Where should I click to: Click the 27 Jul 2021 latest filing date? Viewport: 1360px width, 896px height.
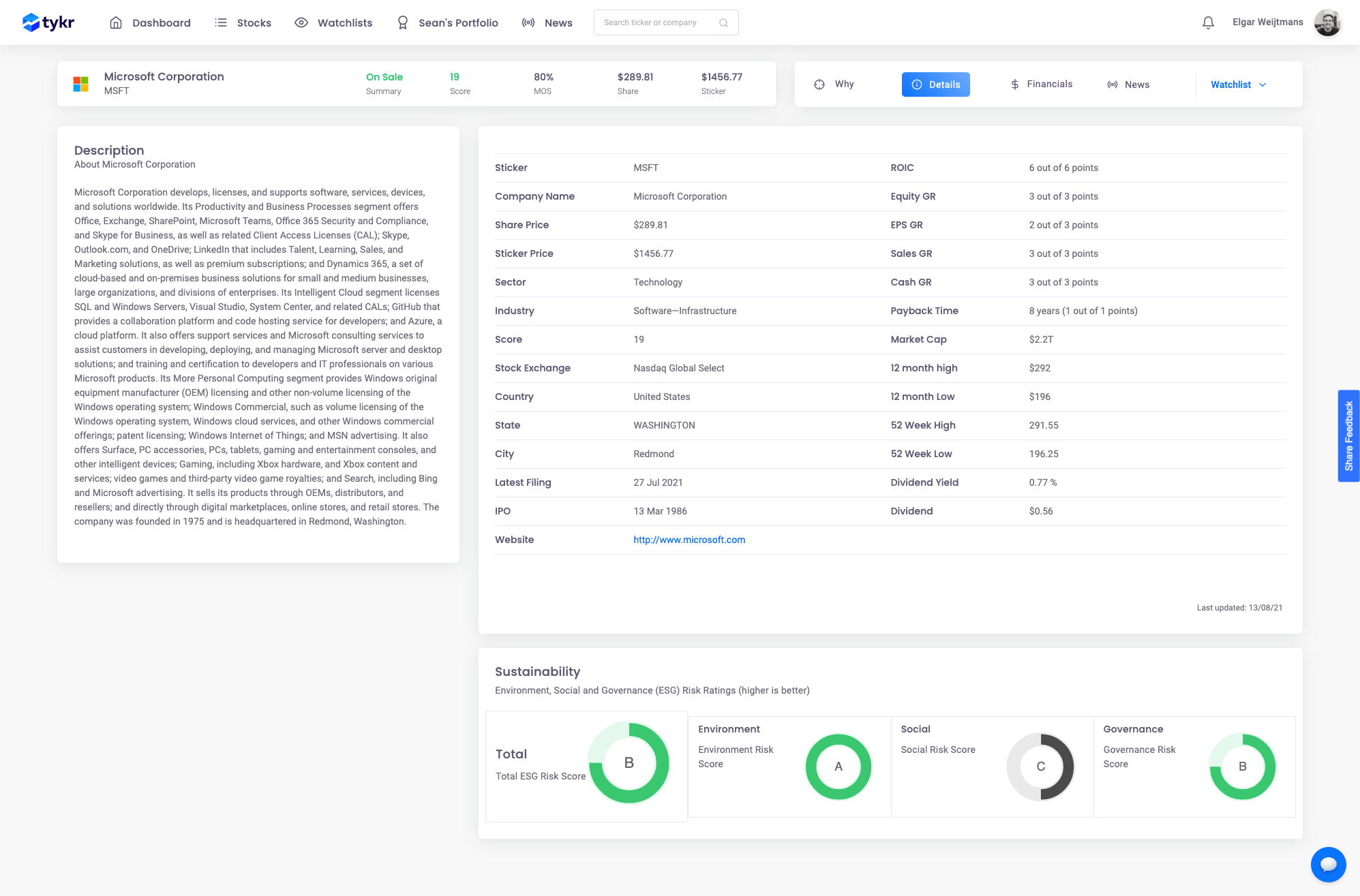pos(658,482)
